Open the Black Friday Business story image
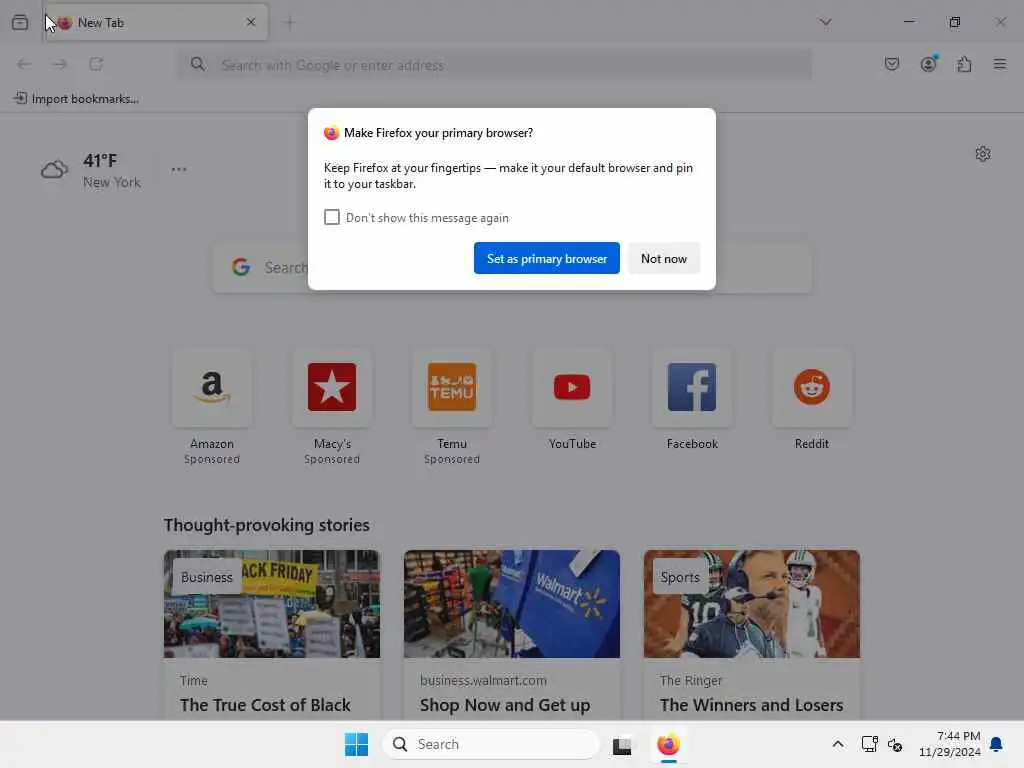The image size is (1024, 768). [272, 604]
